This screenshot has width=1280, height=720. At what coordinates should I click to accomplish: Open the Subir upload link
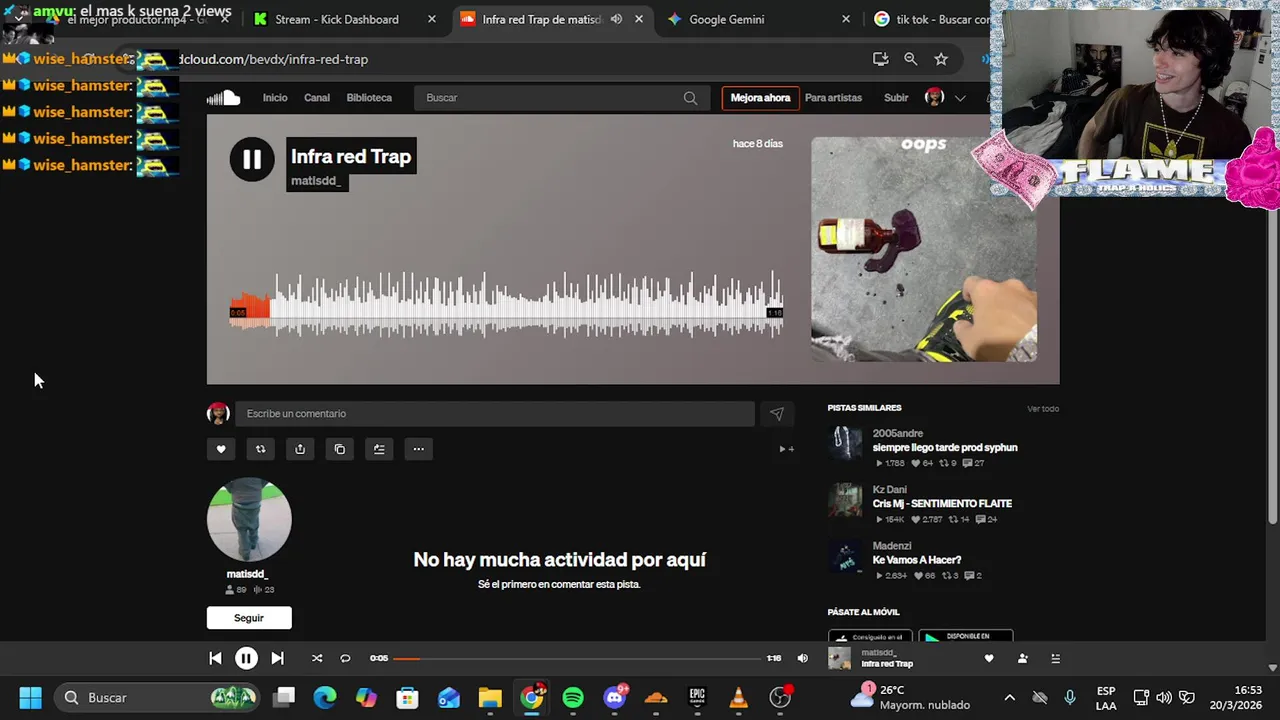point(896,98)
